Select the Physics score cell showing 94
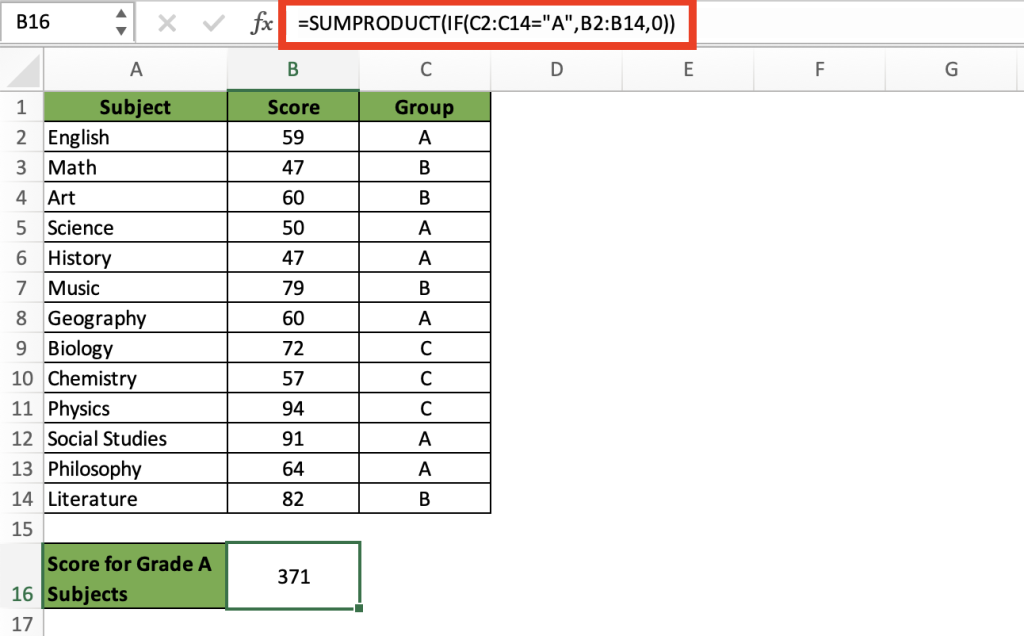 coord(293,408)
